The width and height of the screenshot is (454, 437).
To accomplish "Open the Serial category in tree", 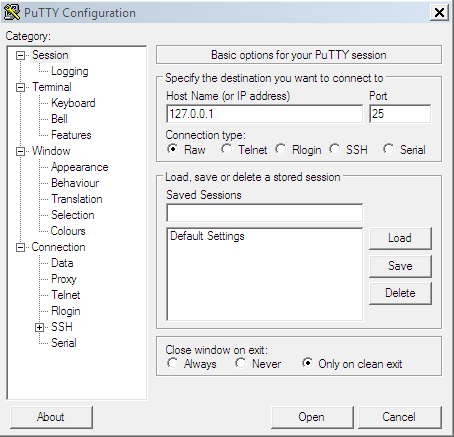I will click(64, 343).
